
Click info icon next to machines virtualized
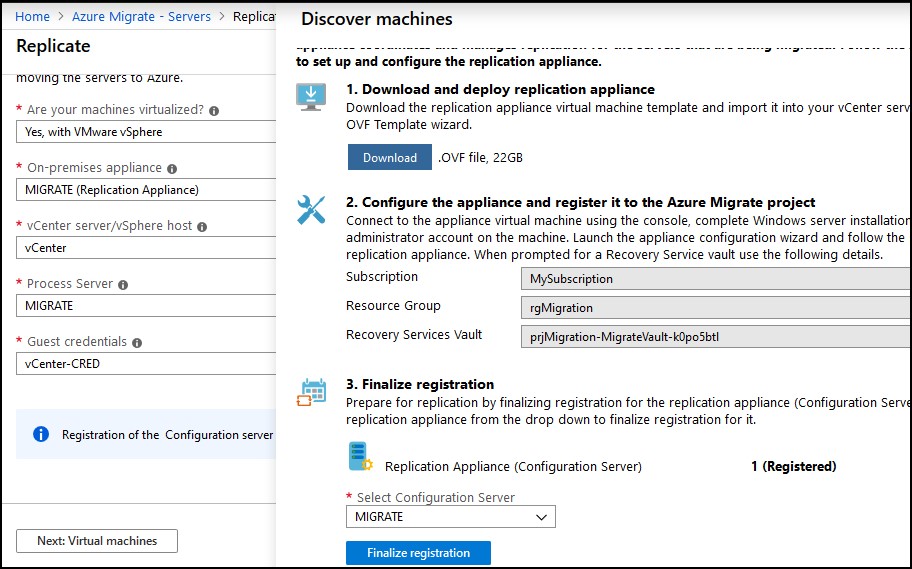[214, 111]
